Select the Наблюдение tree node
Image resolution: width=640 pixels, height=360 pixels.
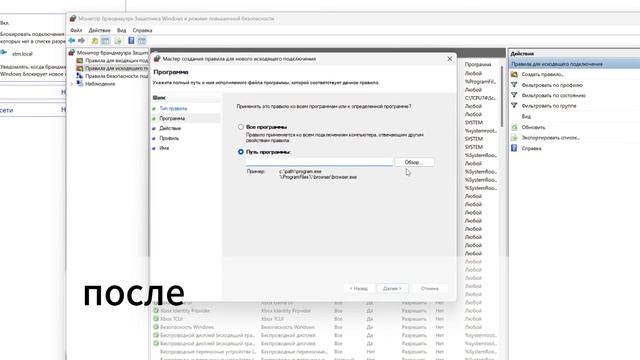[96, 84]
